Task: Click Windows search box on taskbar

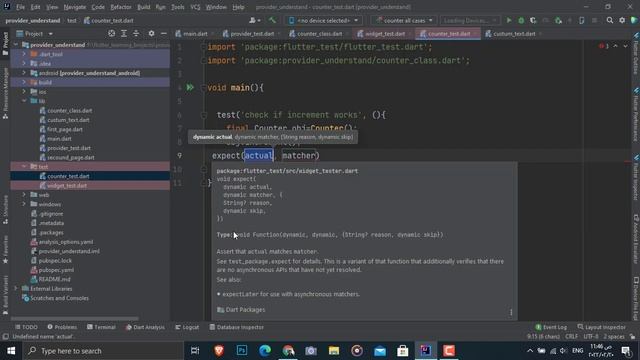Action: (104, 351)
